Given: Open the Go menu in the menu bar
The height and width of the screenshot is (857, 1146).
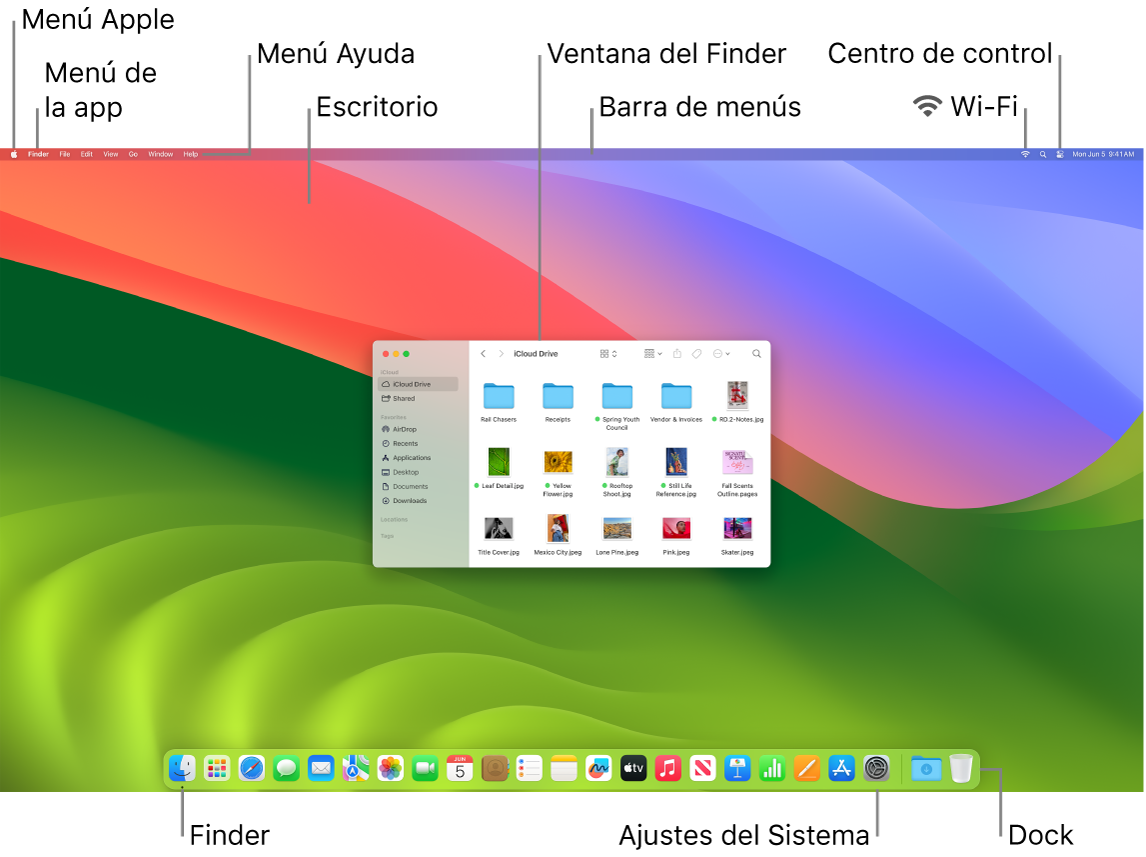Looking at the screenshot, I should (x=133, y=154).
